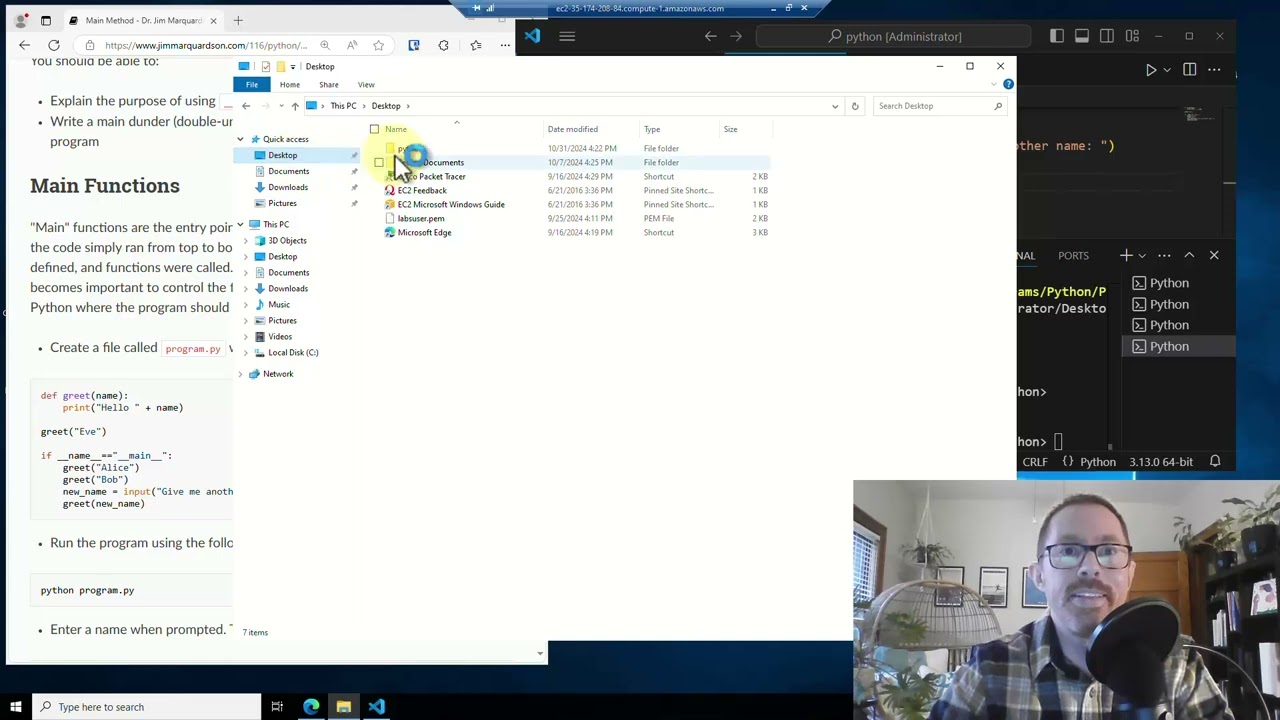1280x720 pixels.
Task: Go back in Edge browser
Action: click(x=24, y=45)
